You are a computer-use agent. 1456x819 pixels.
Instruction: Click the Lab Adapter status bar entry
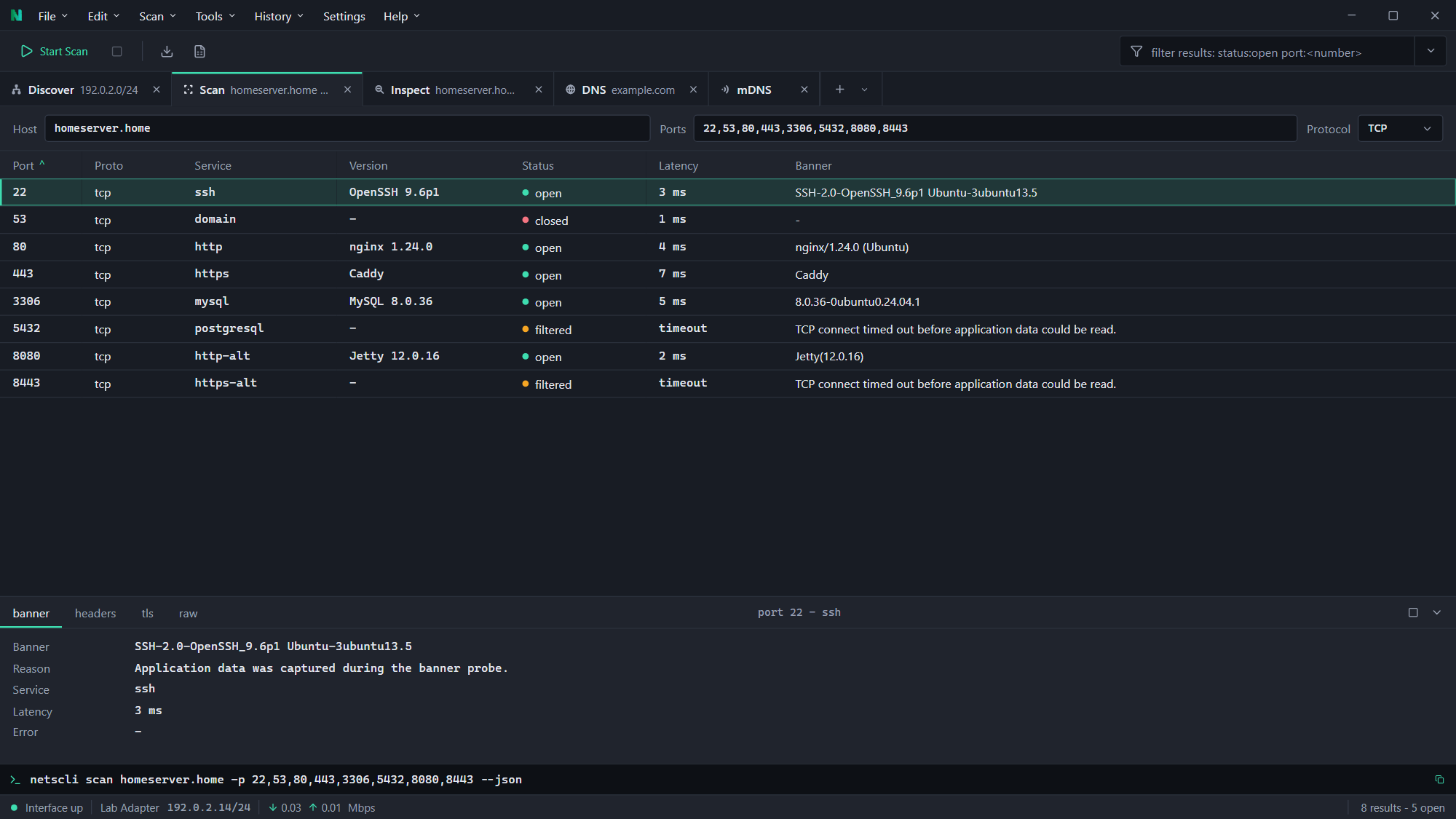[175, 807]
